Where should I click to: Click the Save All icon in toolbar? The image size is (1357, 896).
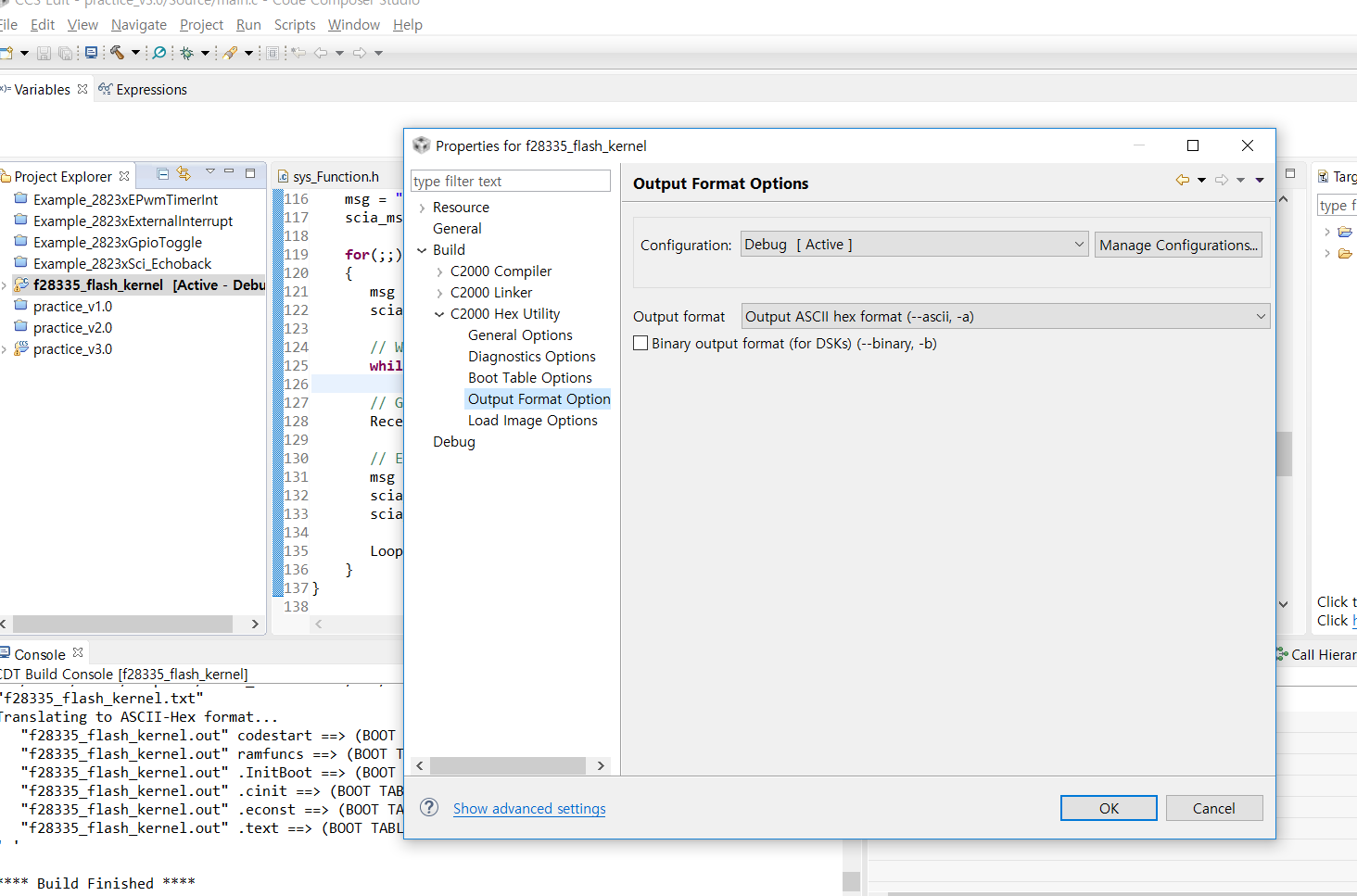click(65, 53)
